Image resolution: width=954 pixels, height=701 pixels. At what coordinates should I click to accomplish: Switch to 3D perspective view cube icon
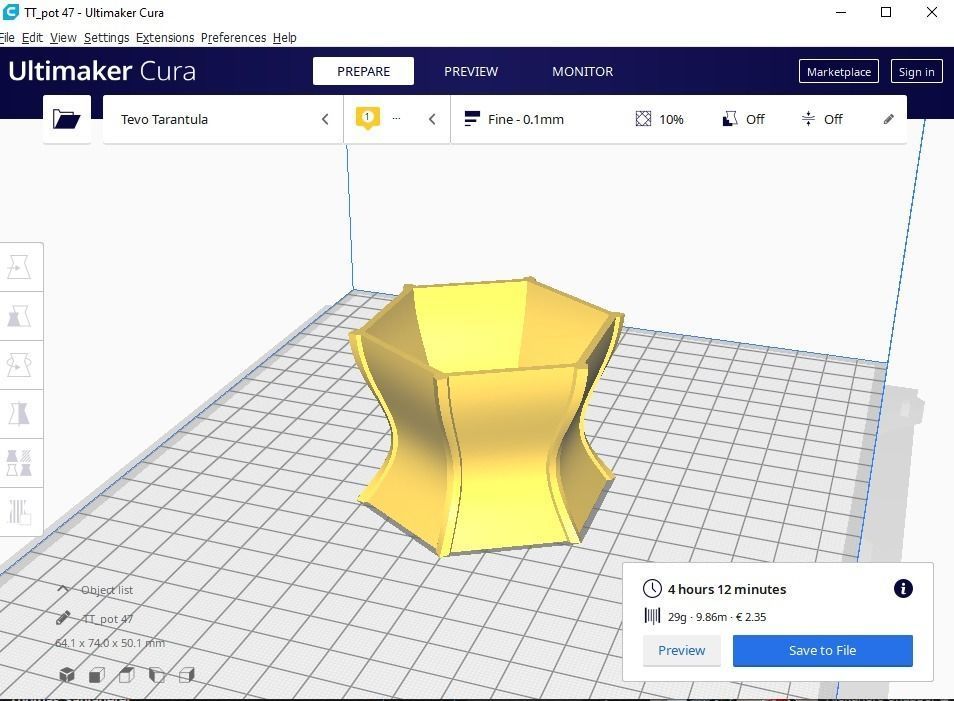[x=67, y=674]
